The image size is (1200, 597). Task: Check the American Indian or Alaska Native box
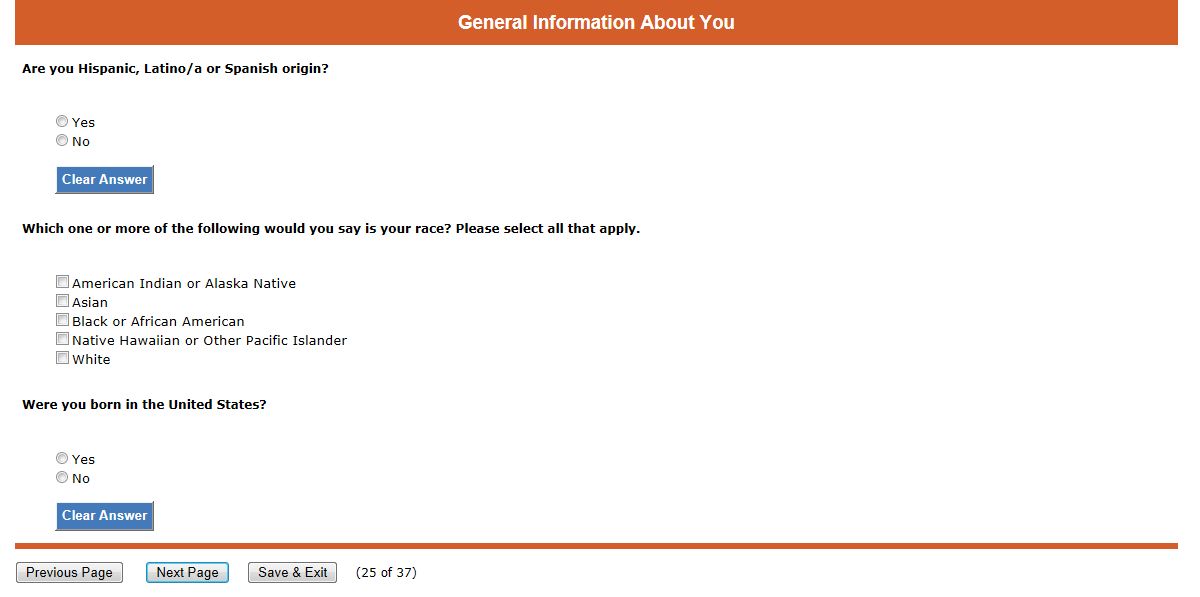pos(63,283)
